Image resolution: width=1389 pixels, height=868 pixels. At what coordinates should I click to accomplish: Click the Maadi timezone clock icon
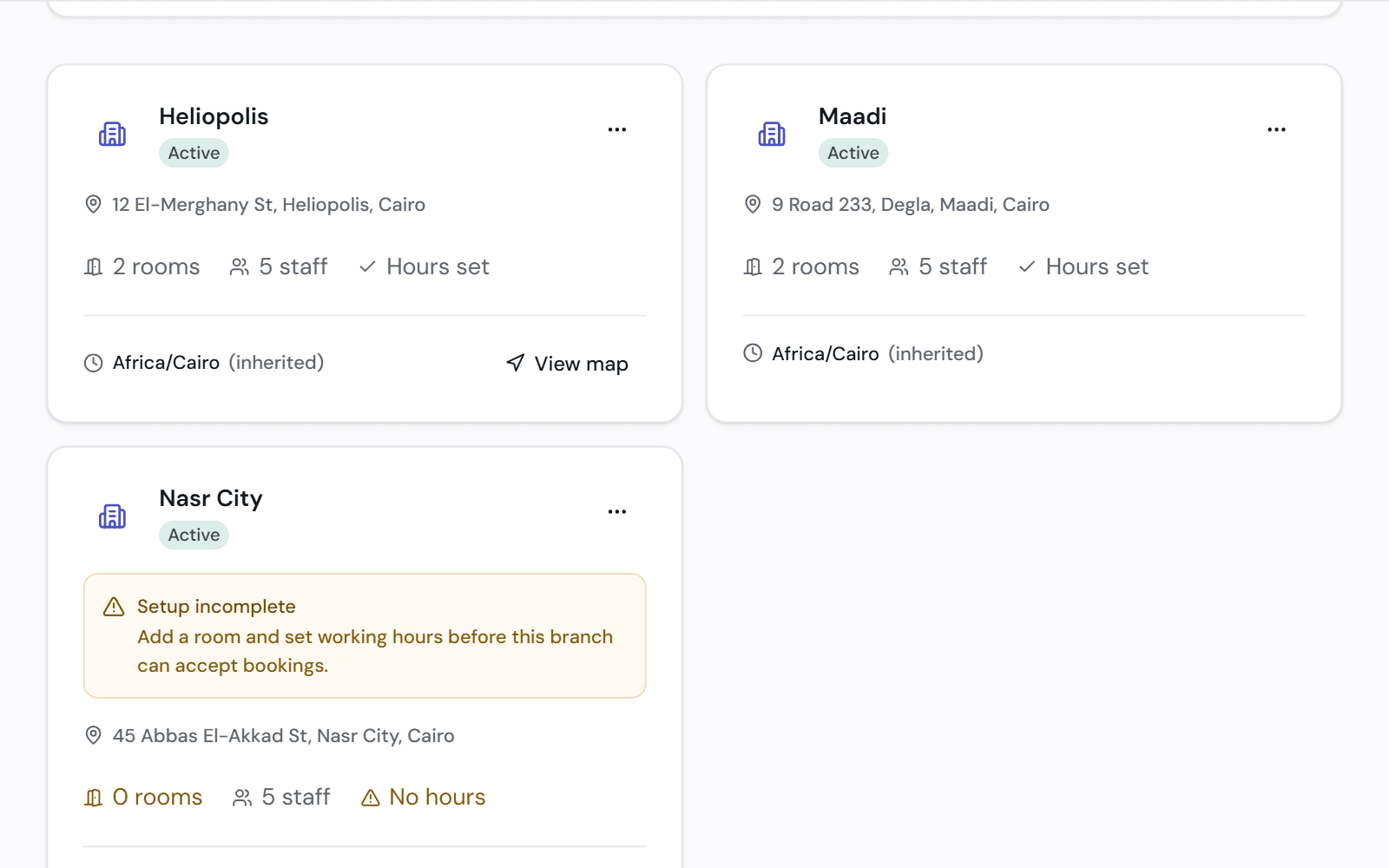tap(753, 353)
